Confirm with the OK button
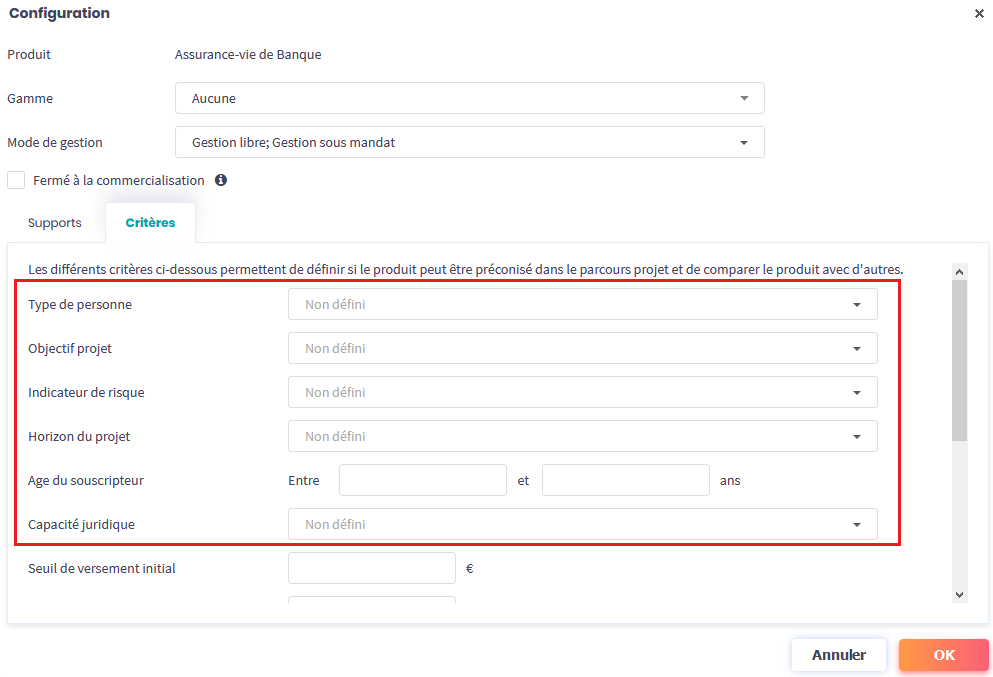 [x=943, y=655]
